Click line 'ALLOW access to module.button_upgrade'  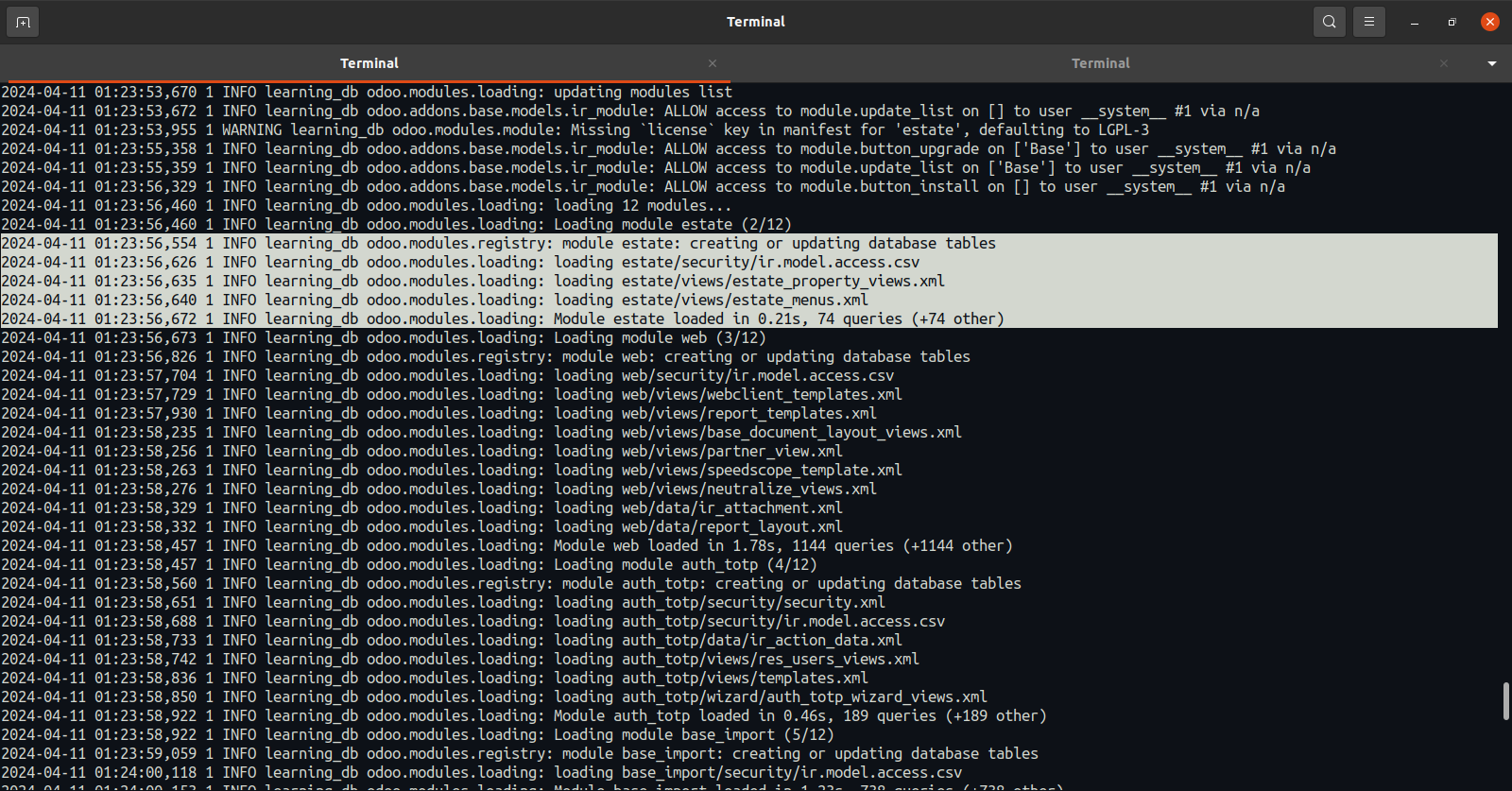click(669, 148)
